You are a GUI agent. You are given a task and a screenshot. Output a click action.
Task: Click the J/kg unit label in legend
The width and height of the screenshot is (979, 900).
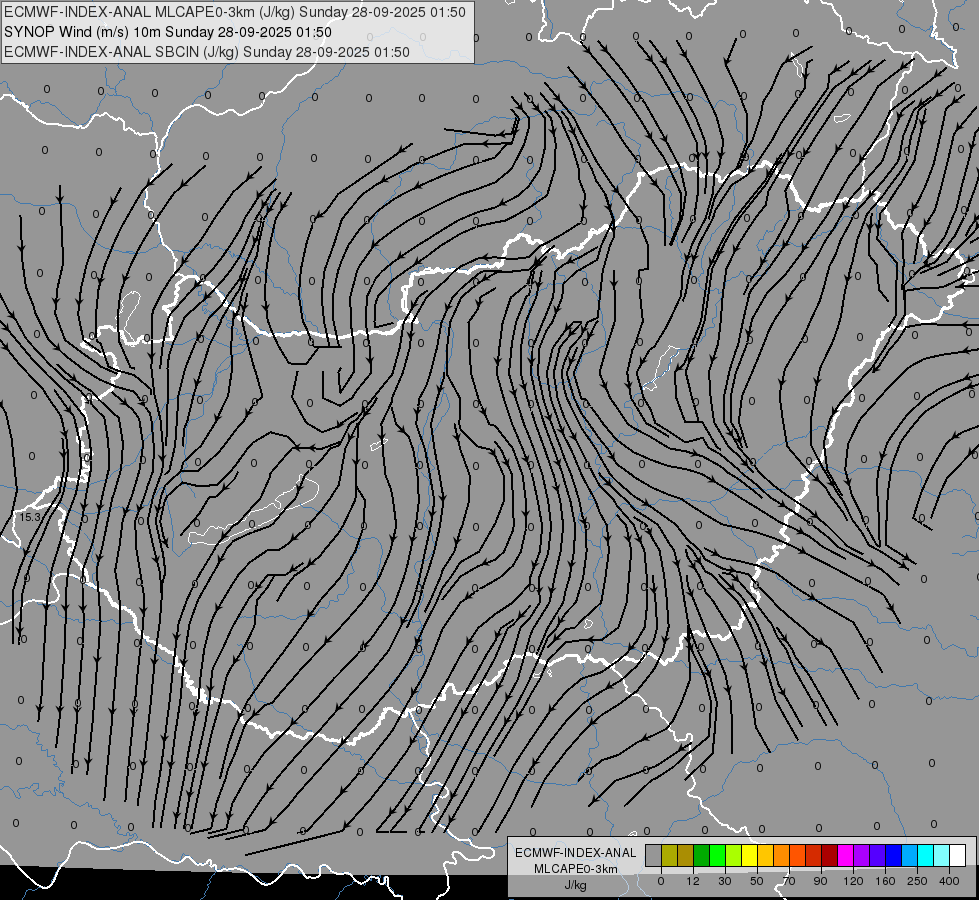click(x=575, y=885)
